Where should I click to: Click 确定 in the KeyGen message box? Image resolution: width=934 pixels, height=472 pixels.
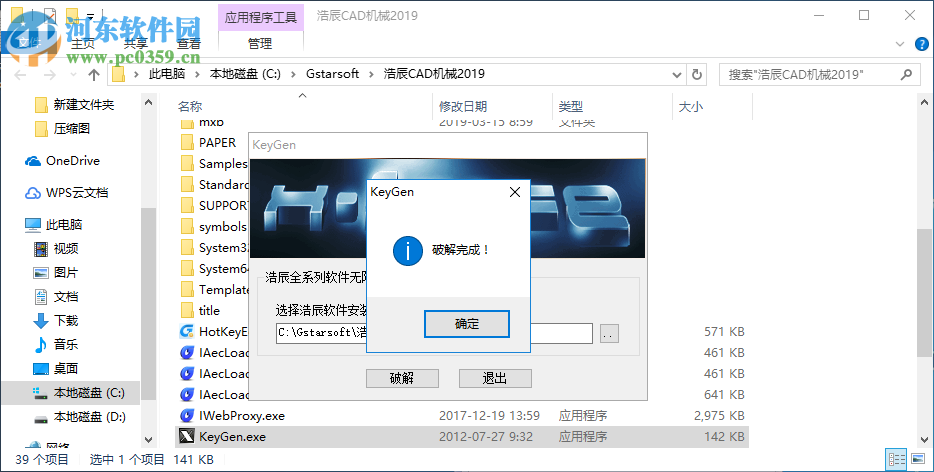pos(466,324)
